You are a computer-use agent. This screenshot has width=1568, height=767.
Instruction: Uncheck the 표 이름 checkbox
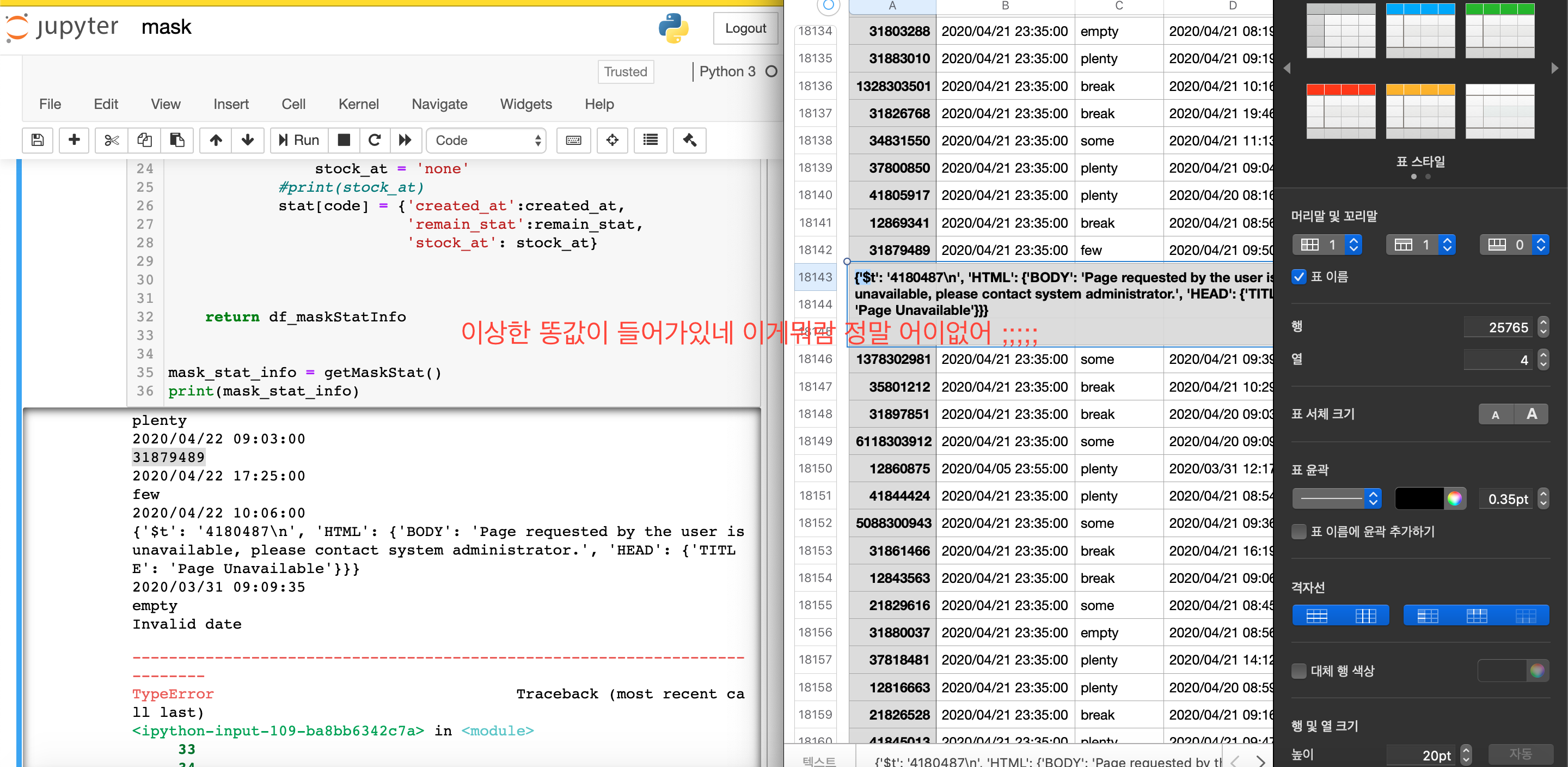click(x=1298, y=277)
